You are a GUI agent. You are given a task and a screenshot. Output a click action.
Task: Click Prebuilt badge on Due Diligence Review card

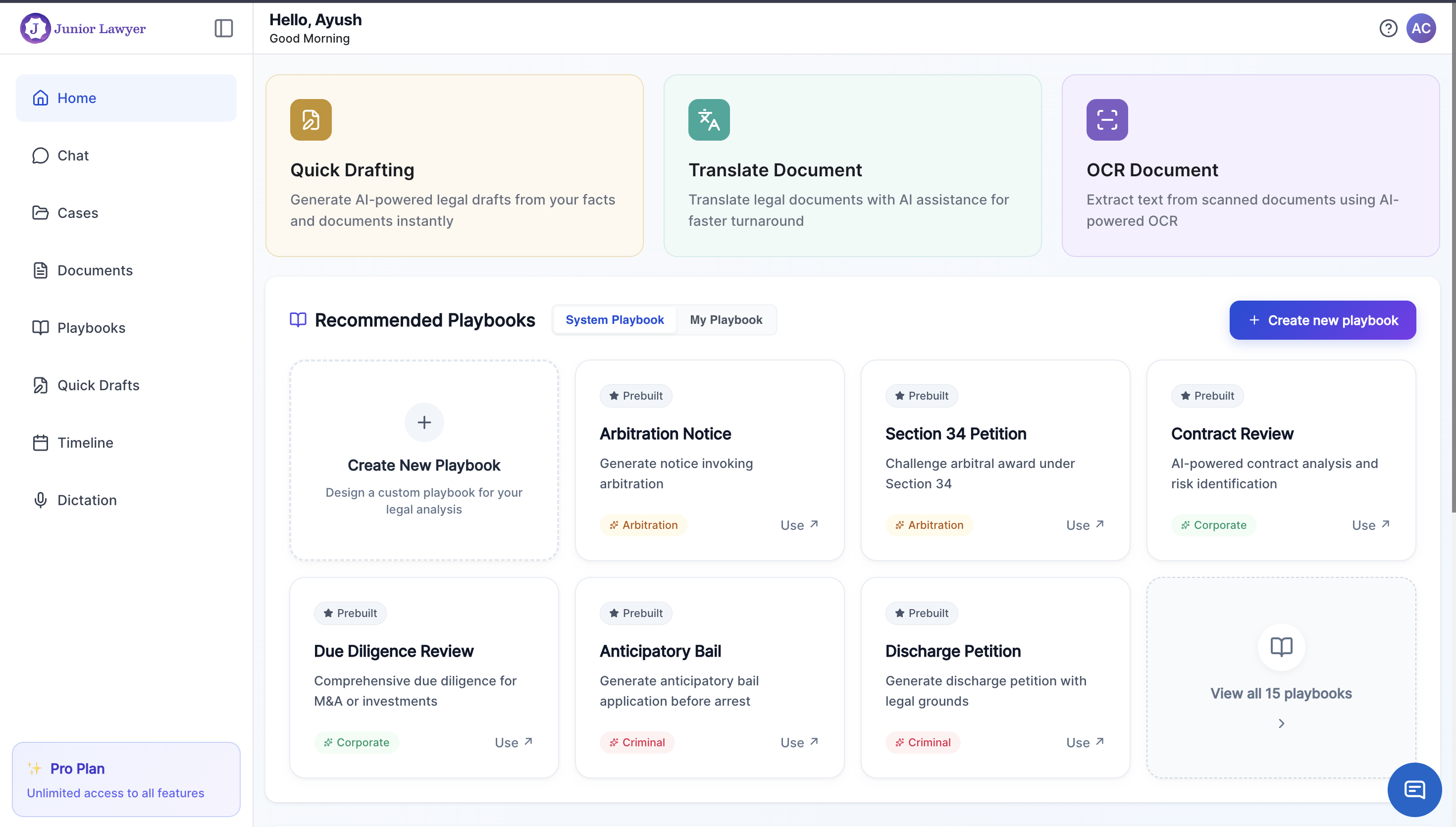(350, 614)
